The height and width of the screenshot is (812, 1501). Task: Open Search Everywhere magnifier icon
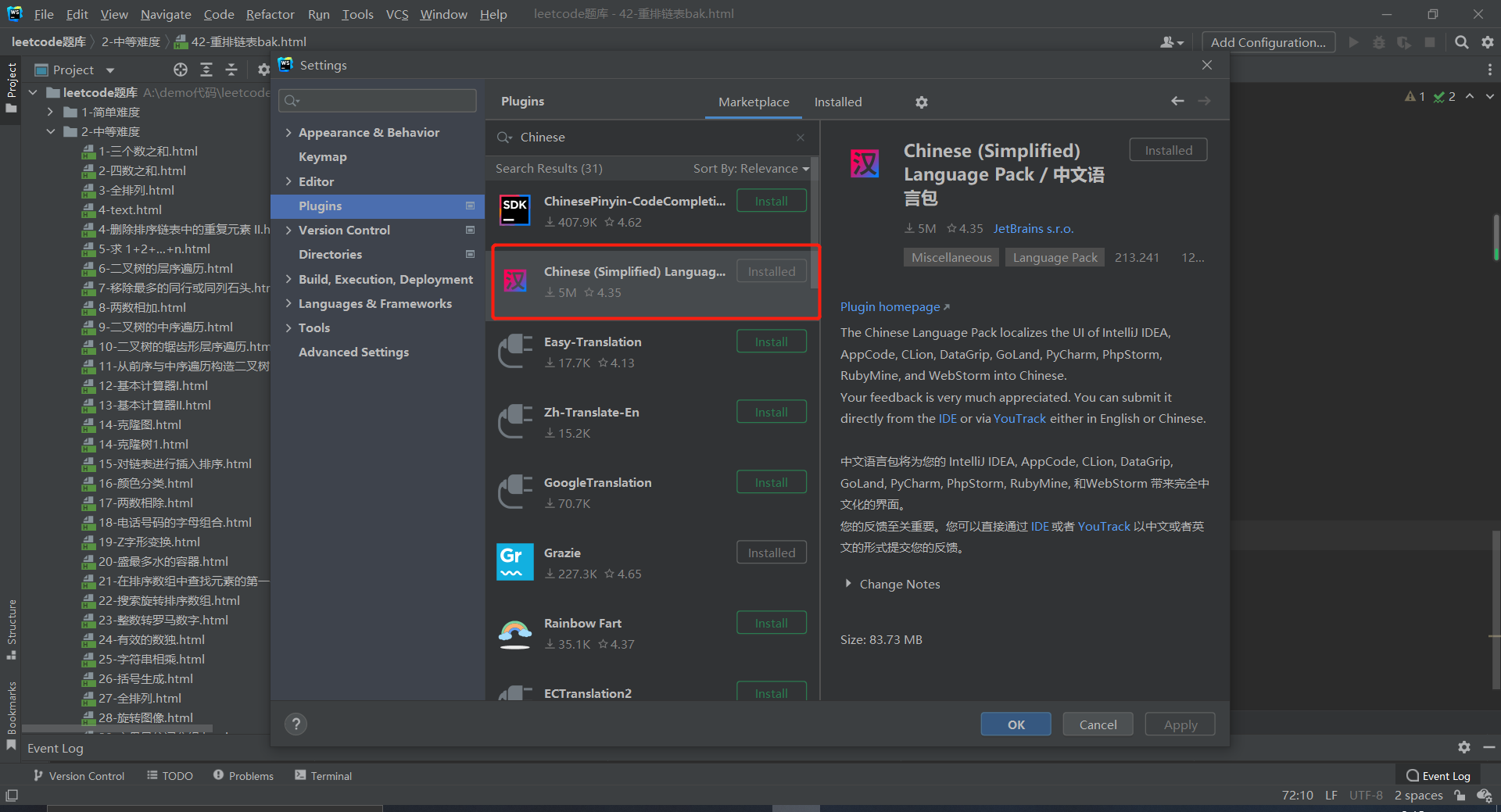1461,42
